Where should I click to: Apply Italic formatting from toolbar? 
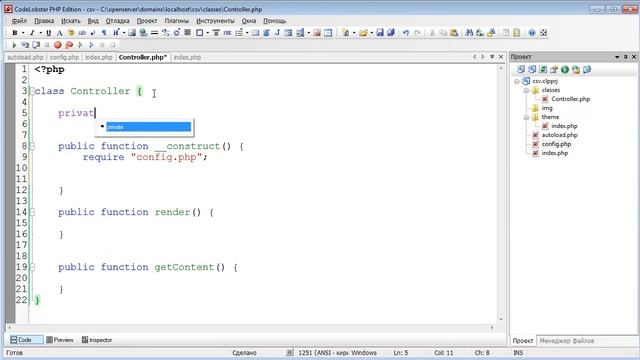tap(32, 33)
